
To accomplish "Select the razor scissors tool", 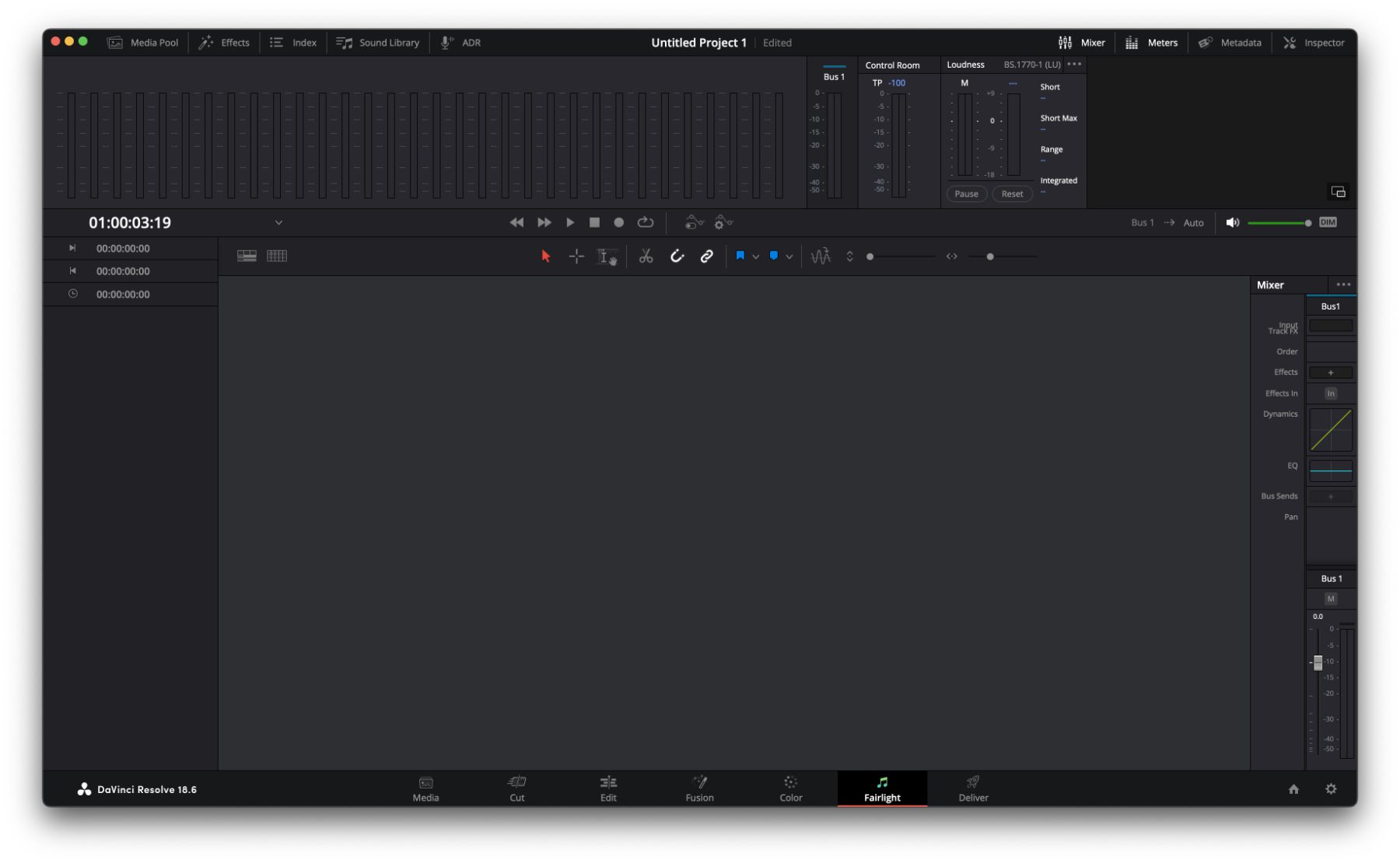I will (646, 257).
